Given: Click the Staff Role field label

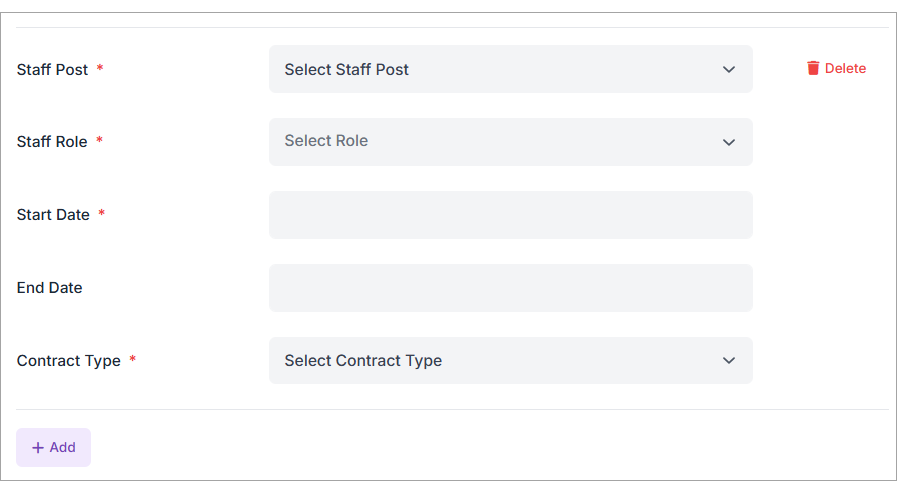Looking at the screenshot, I should tap(52, 142).
